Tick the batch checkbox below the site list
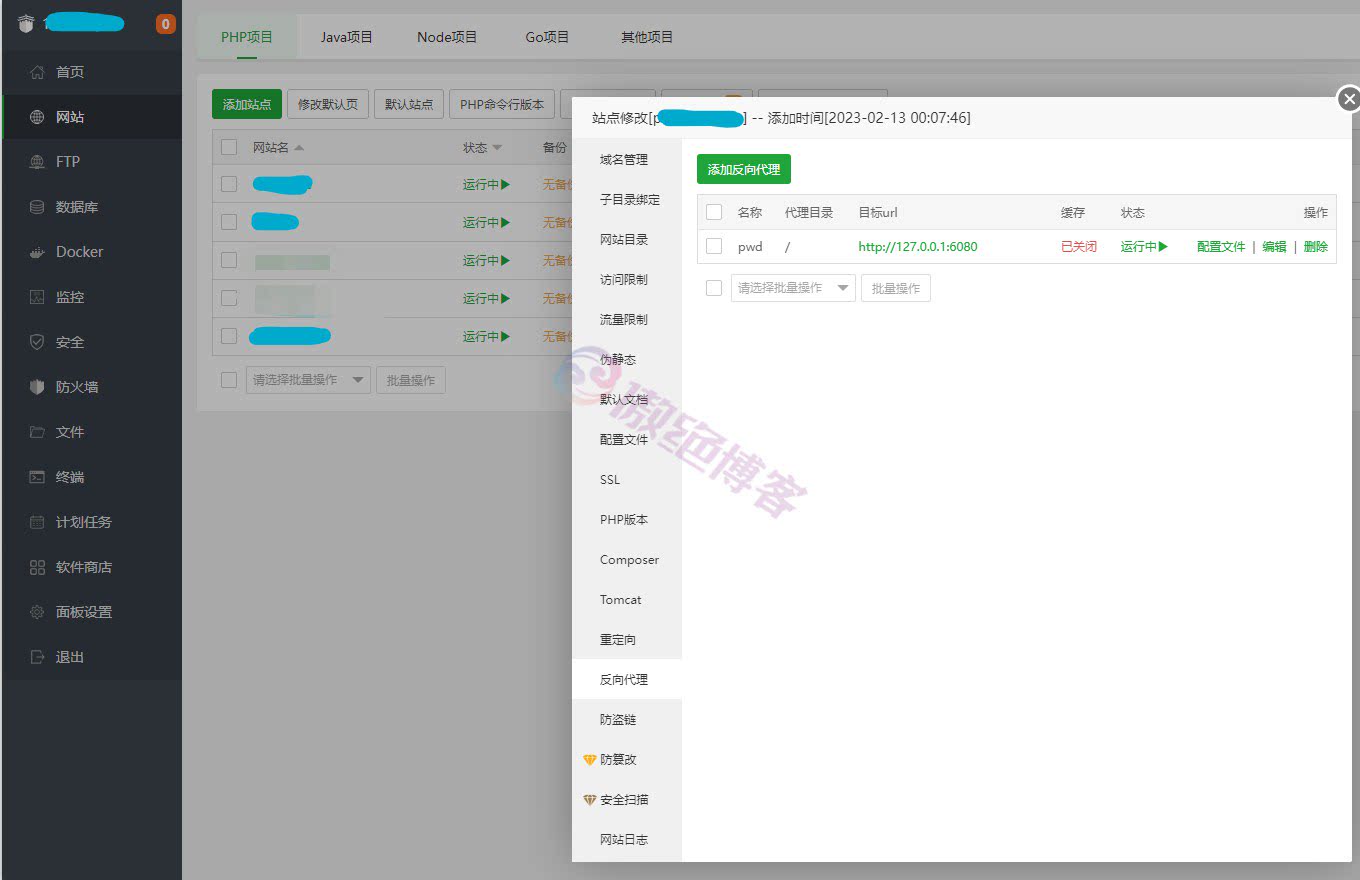 point(229,380)
